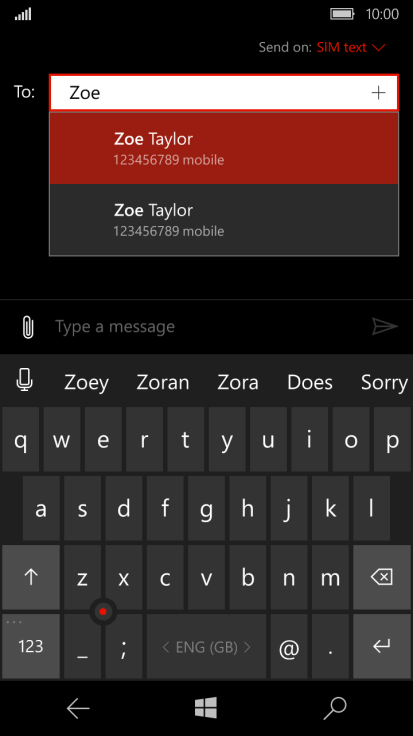Tap the Enter return key
The width and height of the screenshot is (413, 736).
click(x=382, y=646)
